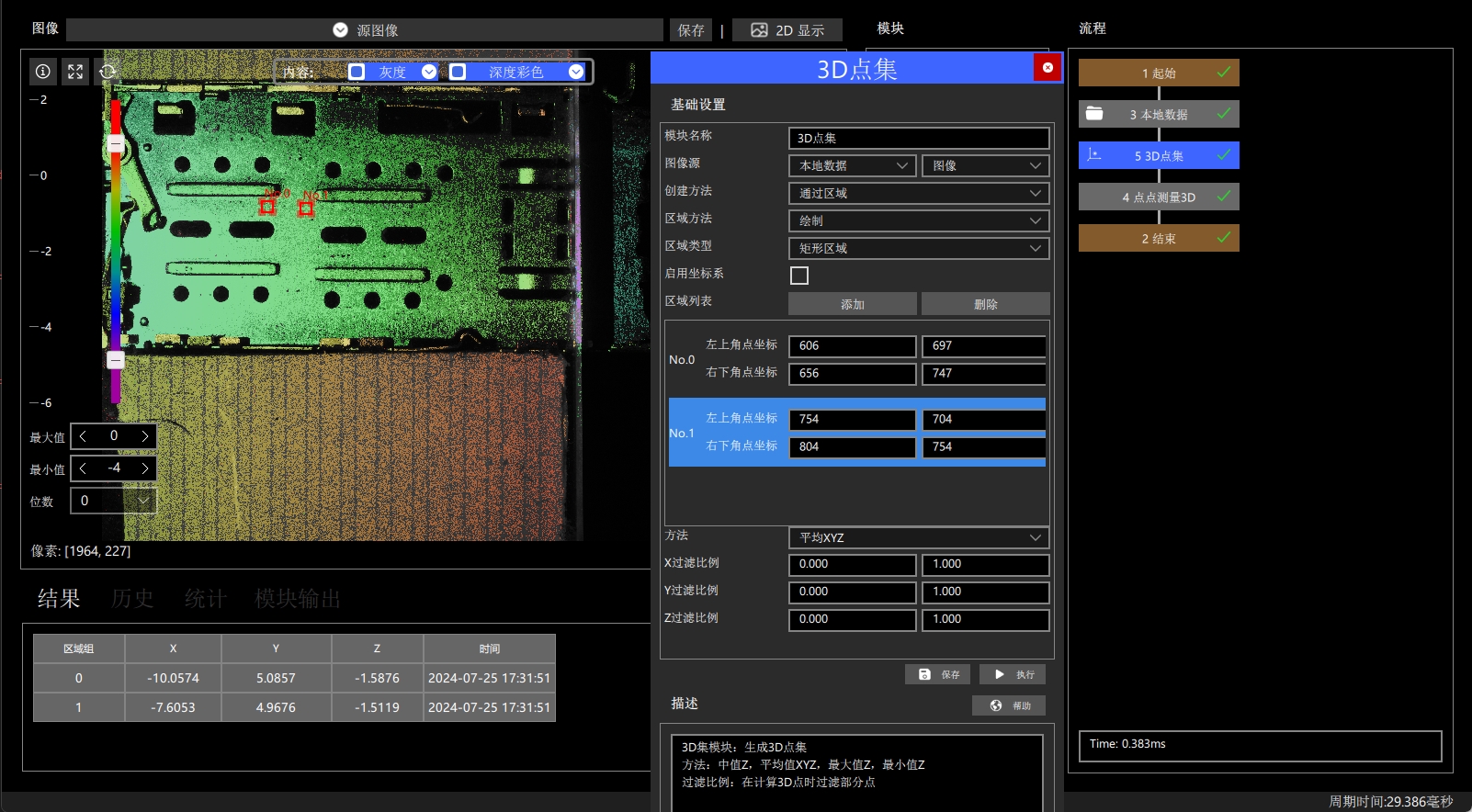Close the 3D点集 module panel
Viewport: 1472px width, 812px height.
tap(1047, 67)
